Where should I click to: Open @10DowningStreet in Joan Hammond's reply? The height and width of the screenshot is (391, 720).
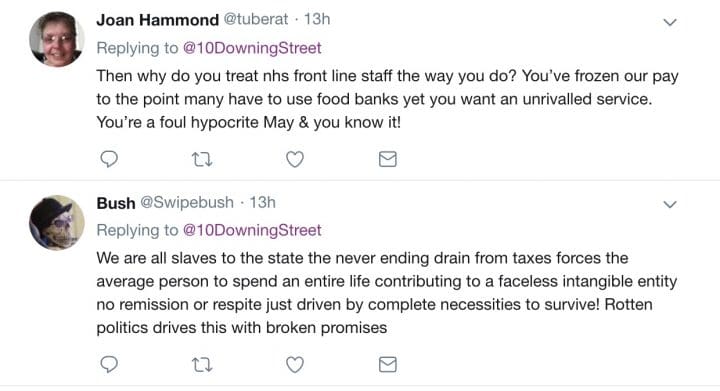coord(252,48)
